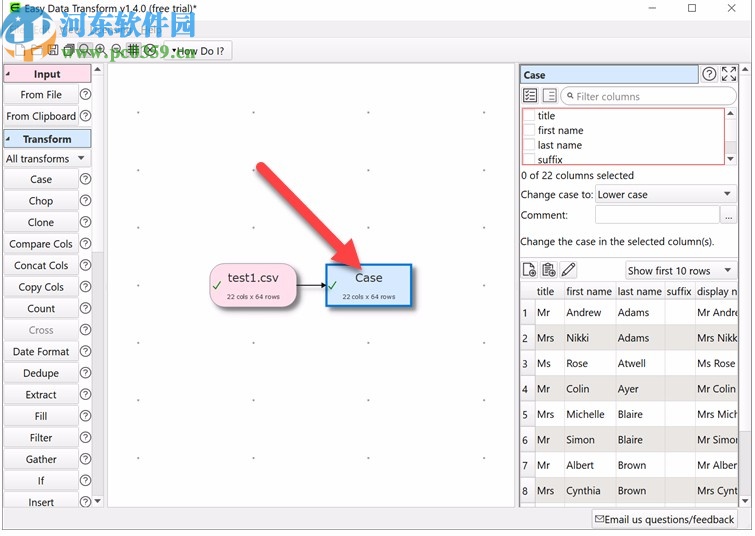
Task: Open the help icon for the Count transform
Action: click(85, 308)
